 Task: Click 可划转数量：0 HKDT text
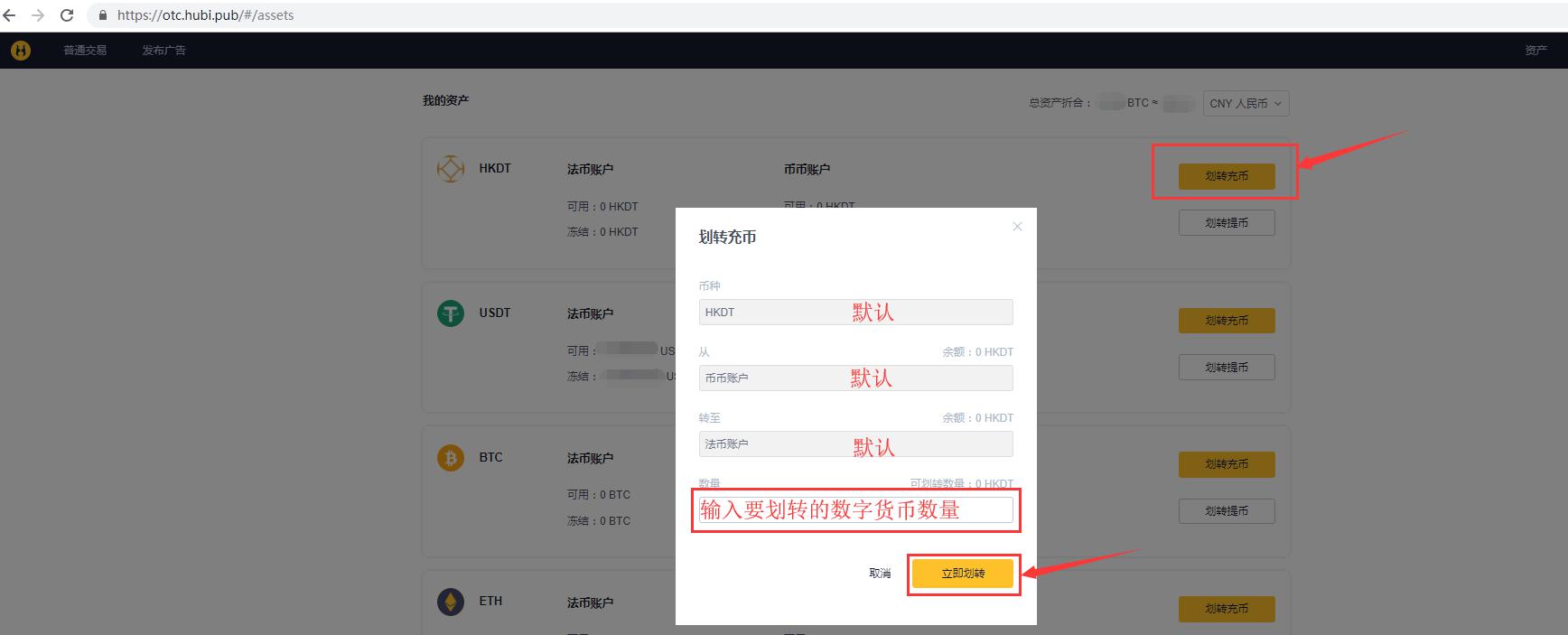[961, 484]
